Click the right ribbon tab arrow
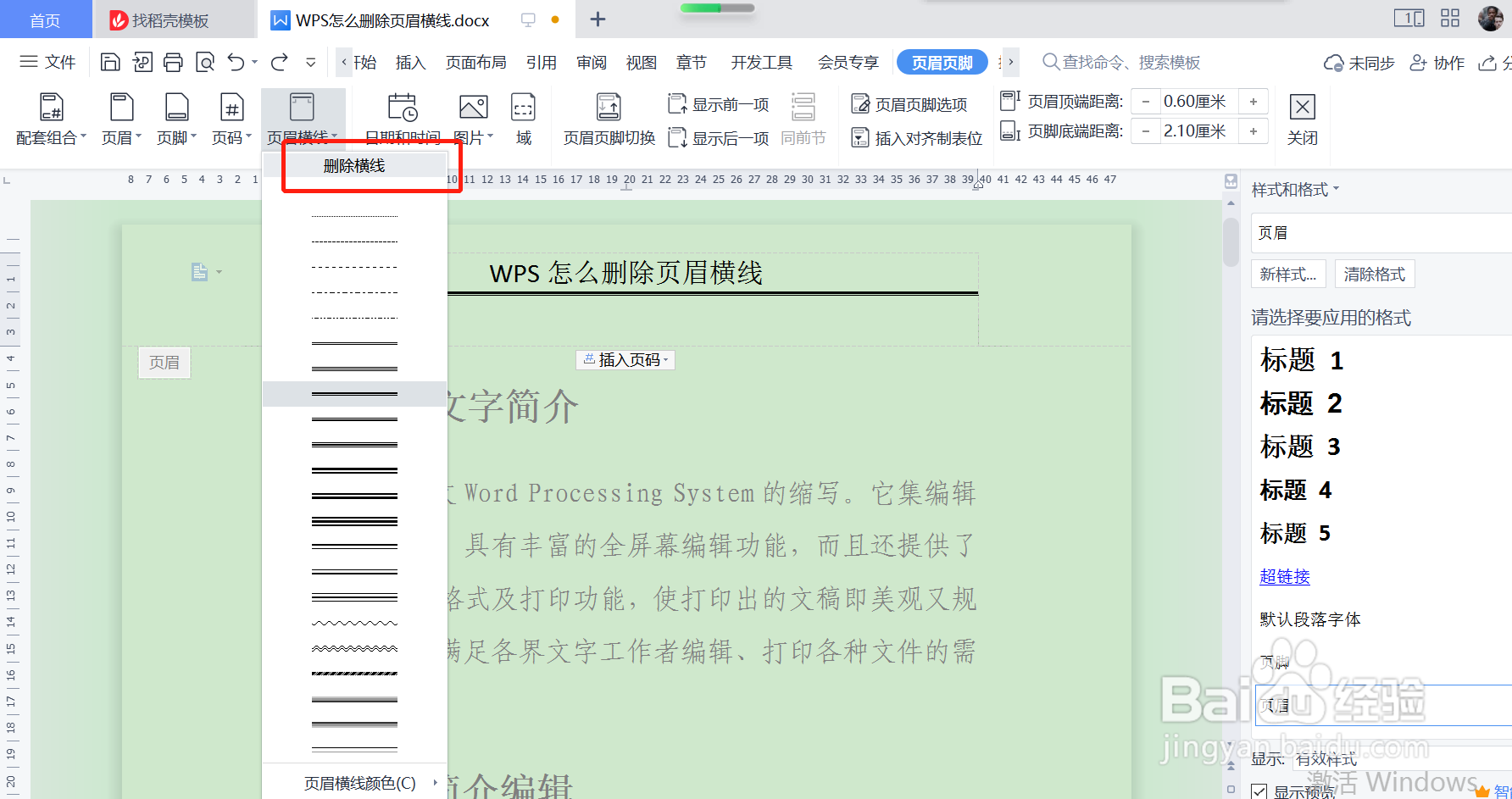 pyautogui.click(x=1010, y=62)
